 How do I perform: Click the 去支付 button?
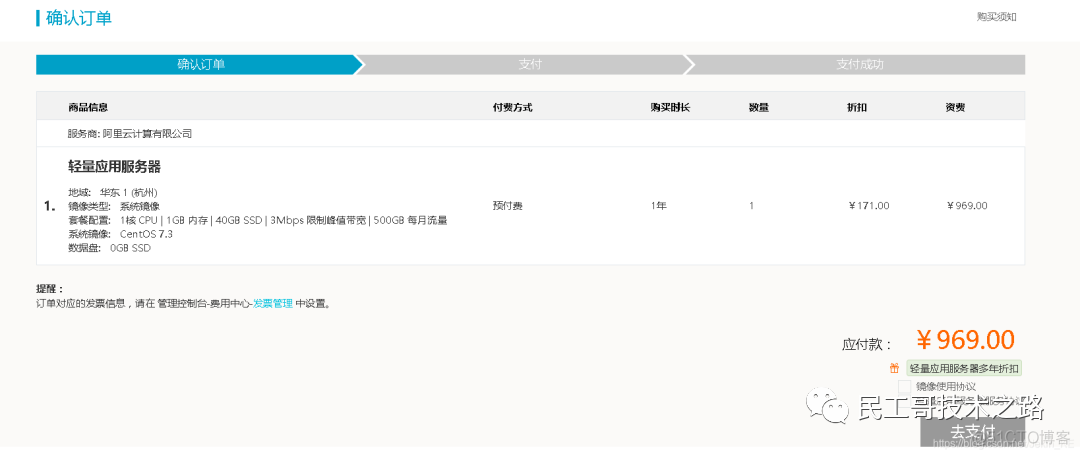(973, 432)
